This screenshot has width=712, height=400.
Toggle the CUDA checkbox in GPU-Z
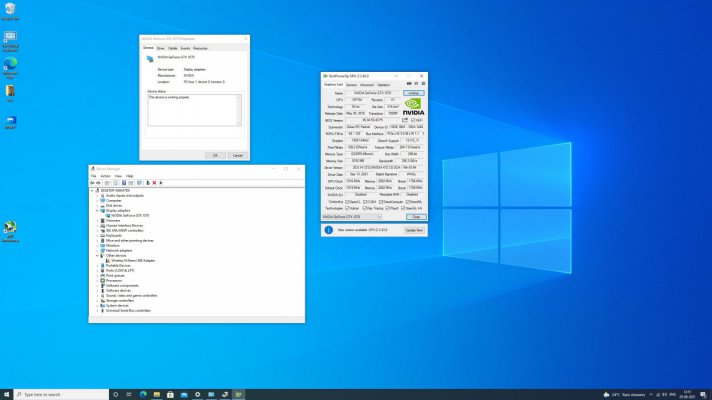[365, 202]
